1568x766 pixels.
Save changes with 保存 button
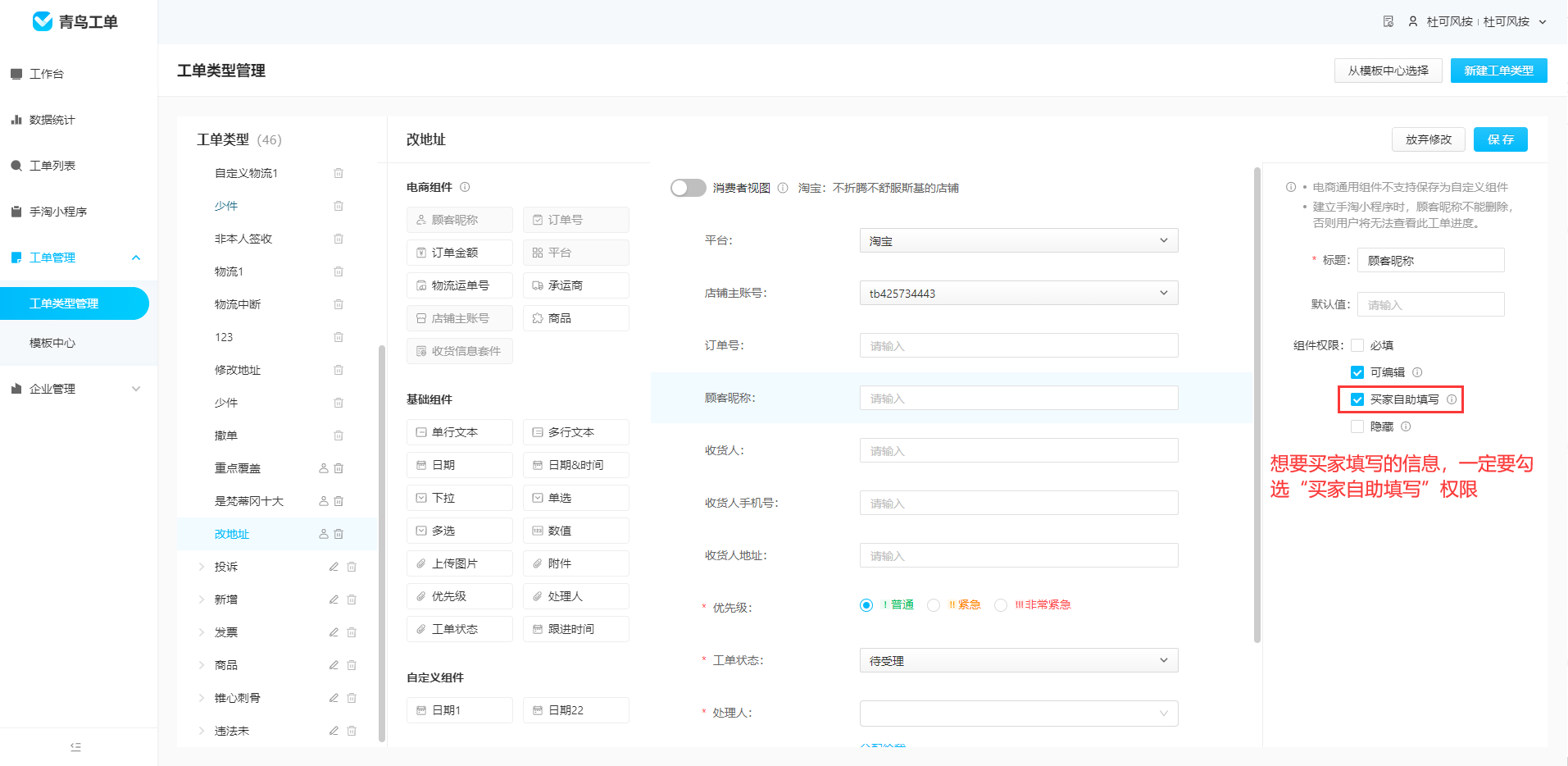(x=1501, y=139)
